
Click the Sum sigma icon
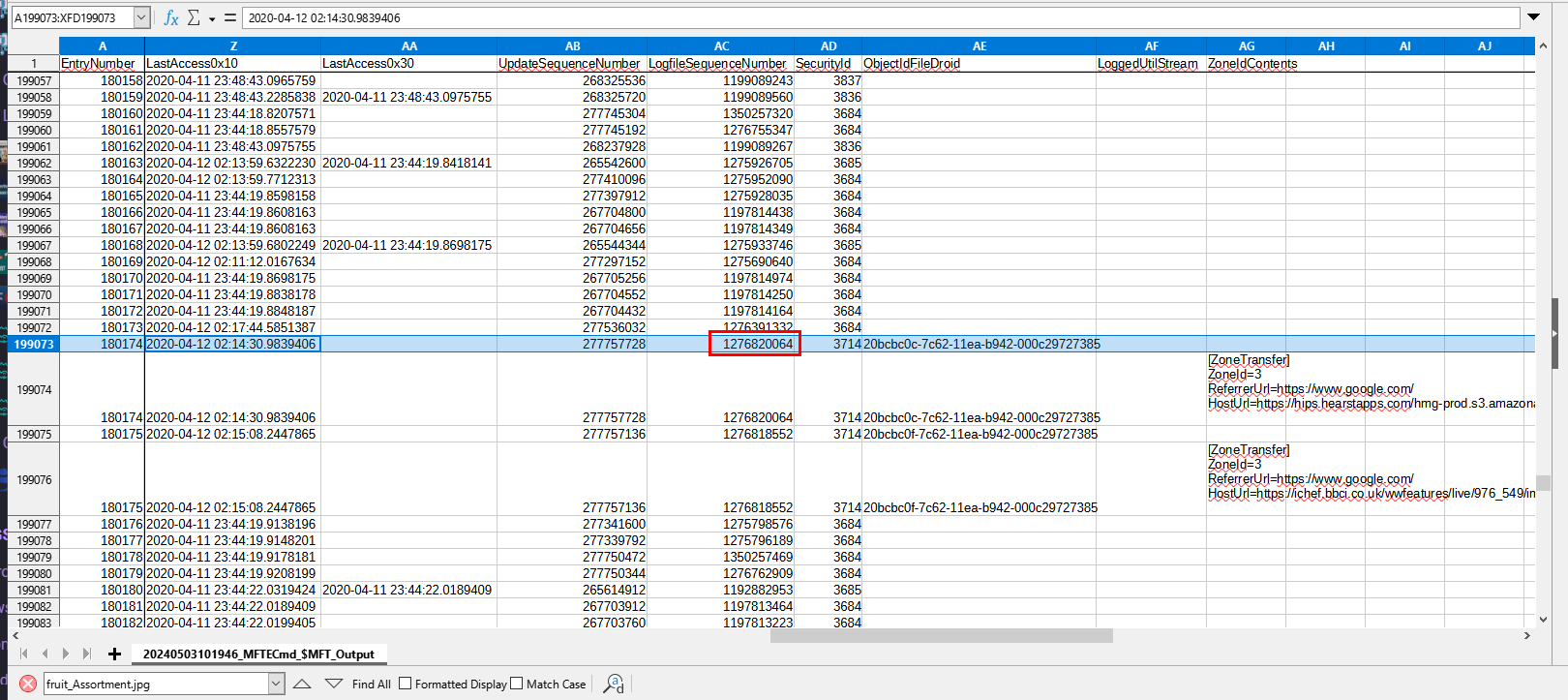pos(194,17)
